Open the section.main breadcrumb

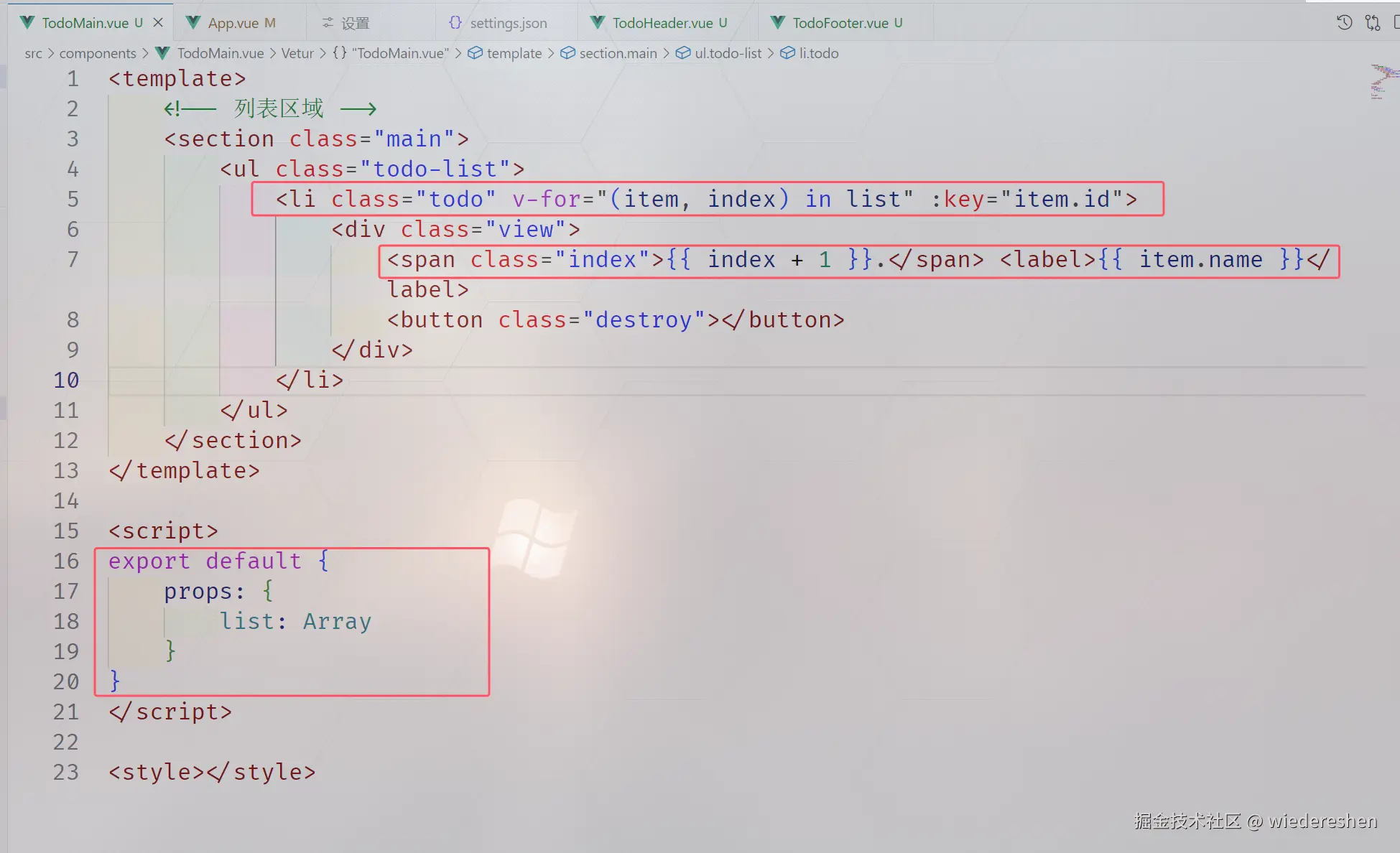point(618,53)
